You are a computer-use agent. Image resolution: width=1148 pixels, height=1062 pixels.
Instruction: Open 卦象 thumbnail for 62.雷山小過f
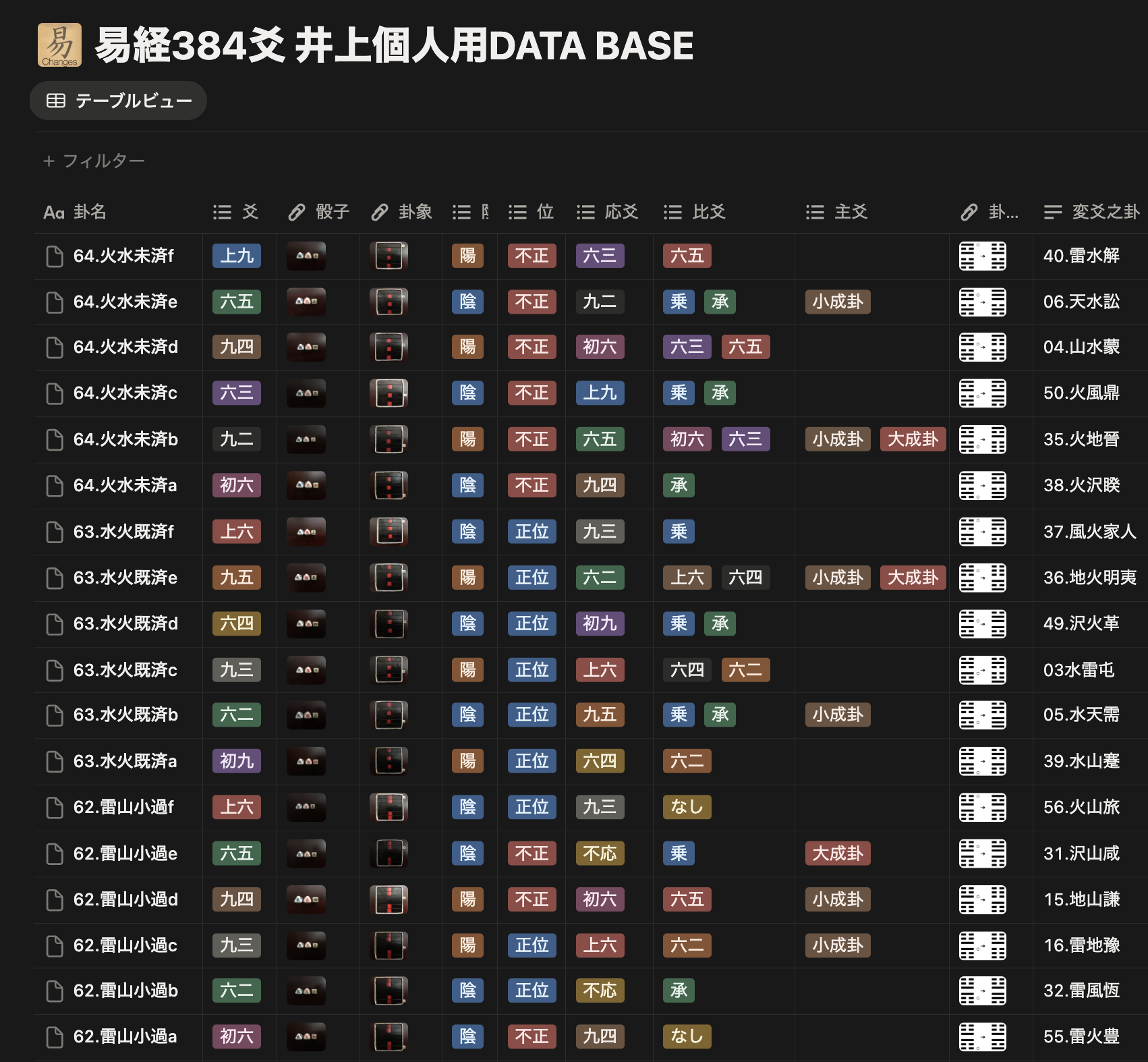coord(389,807)
